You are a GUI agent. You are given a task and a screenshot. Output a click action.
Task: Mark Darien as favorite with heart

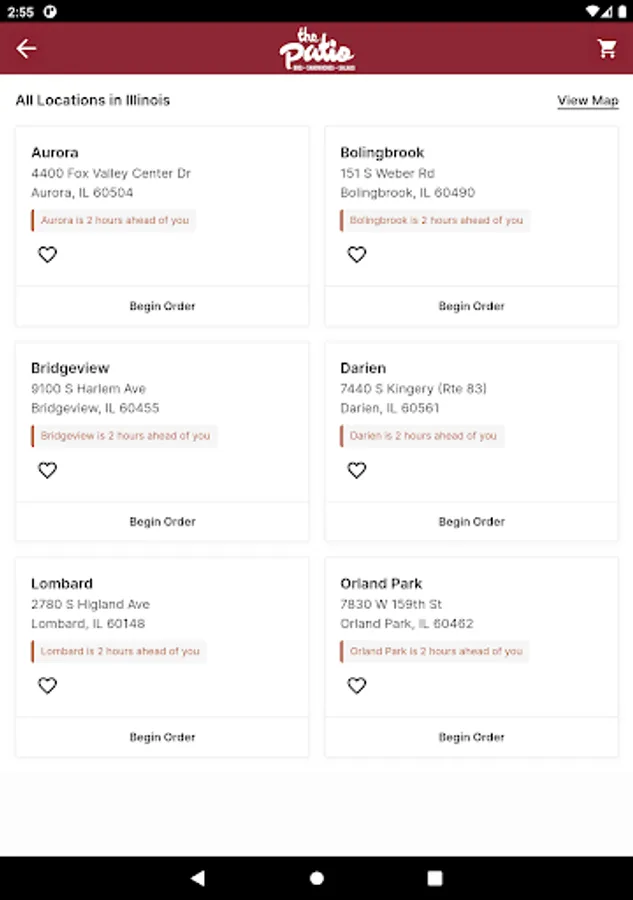[x=357, y=470]
